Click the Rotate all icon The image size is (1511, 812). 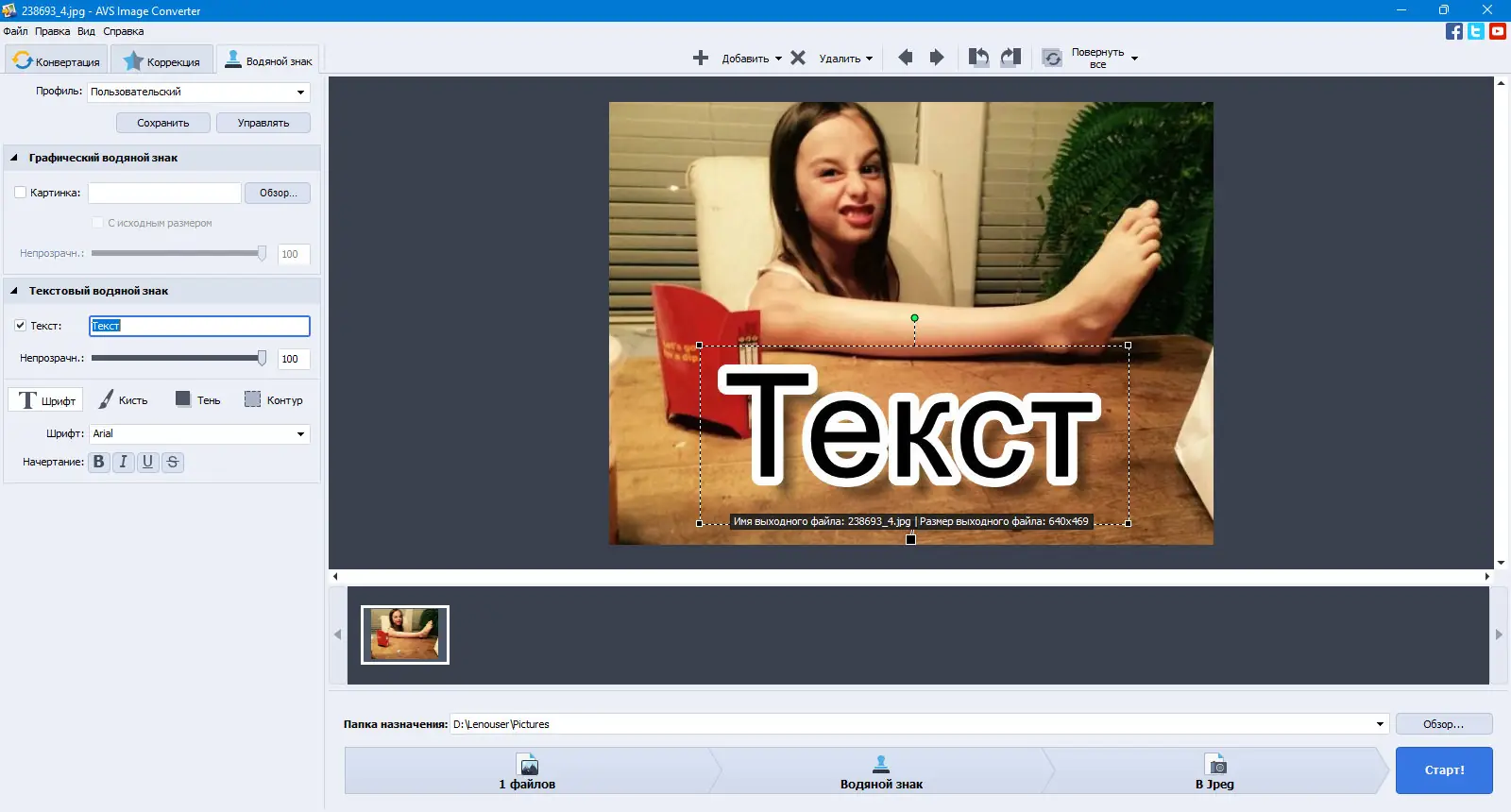pos(1052,59)
